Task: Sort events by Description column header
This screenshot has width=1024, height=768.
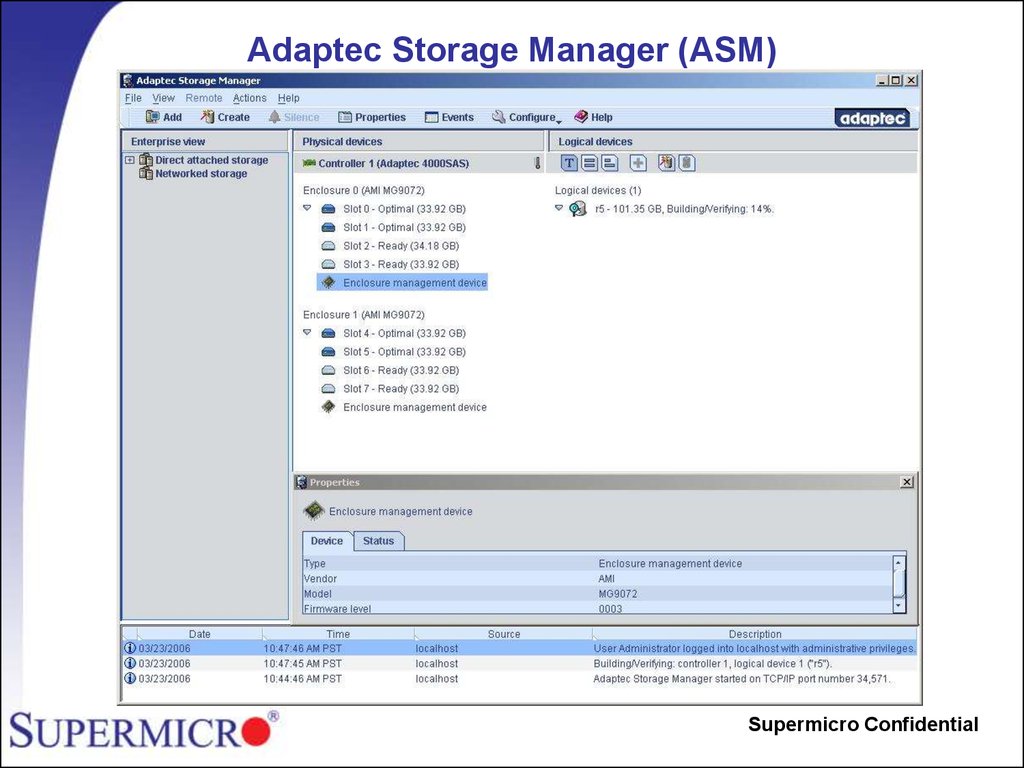Action: 755,634
